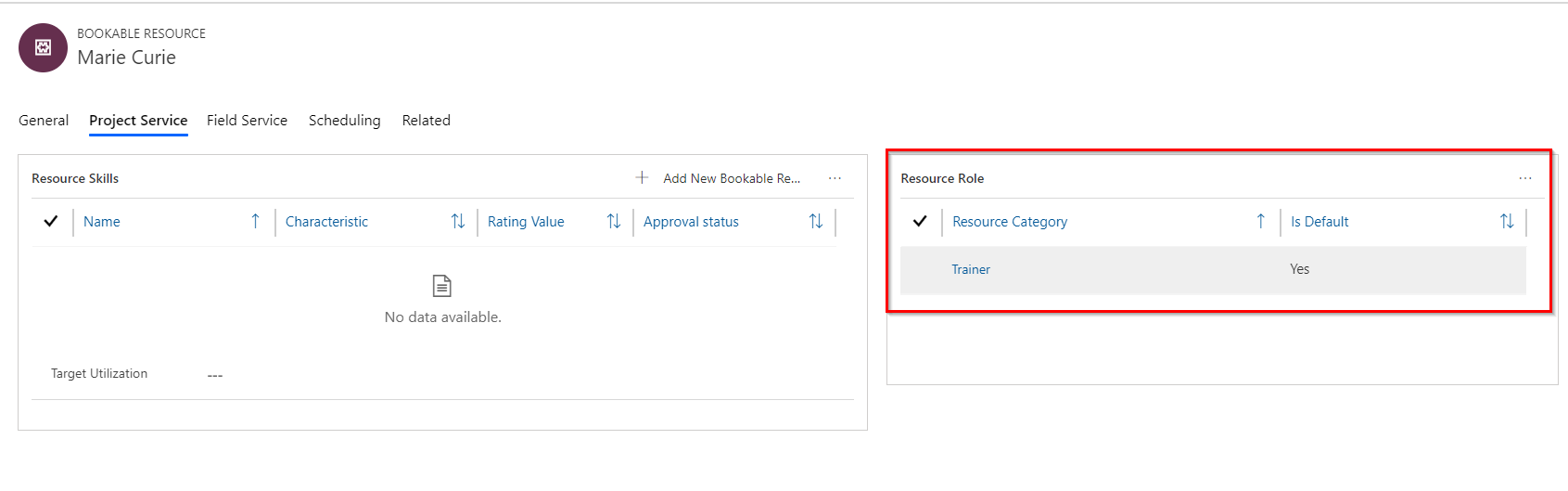Switch to the General tab
Viewport: 1568px width, 491px height.
pyautogui.click(x=44, y=121)
